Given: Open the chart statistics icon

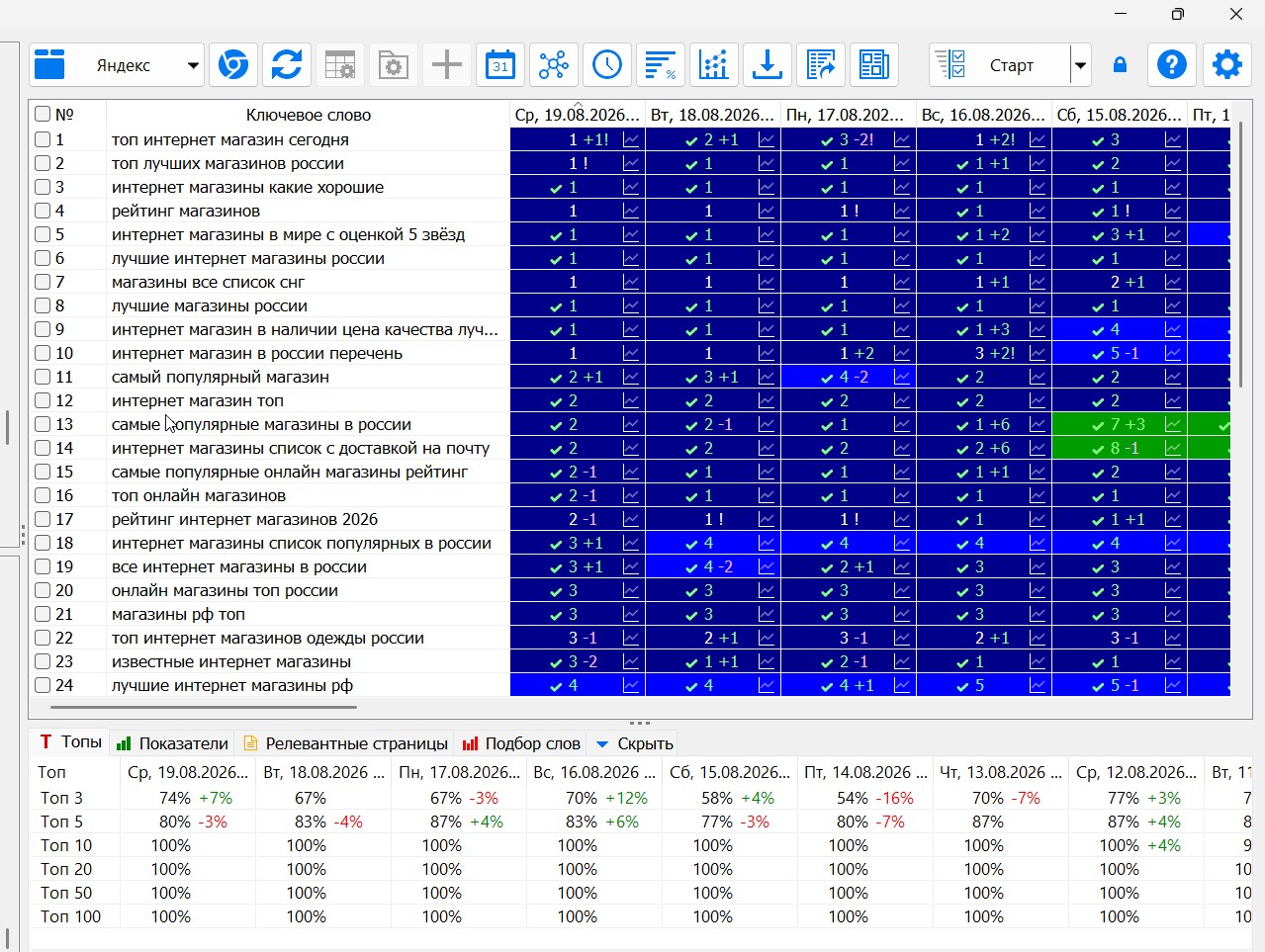Looking at the screenshot, I should [x=714, y=65].
